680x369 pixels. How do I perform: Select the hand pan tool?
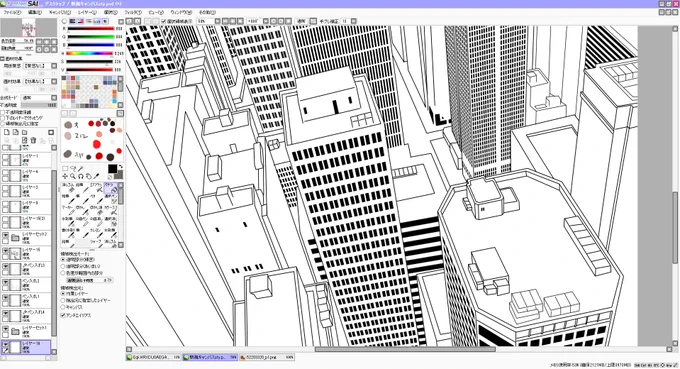(88, 176)
